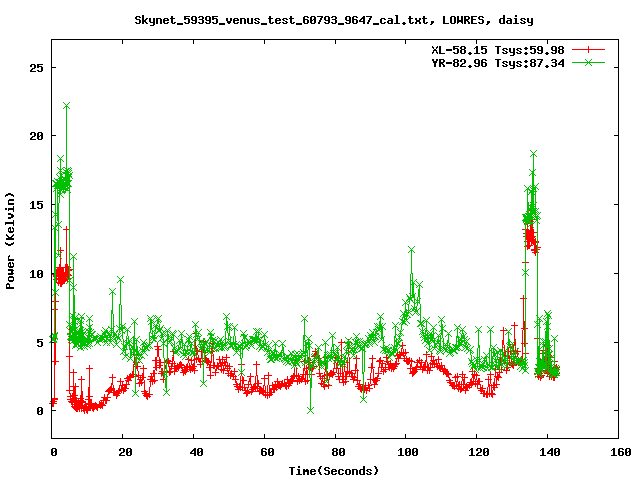This screenshot has height=480, width=640.
Task: Select the XL-58.15 Tsys:59.98 legend label
Action: (498, 50)
